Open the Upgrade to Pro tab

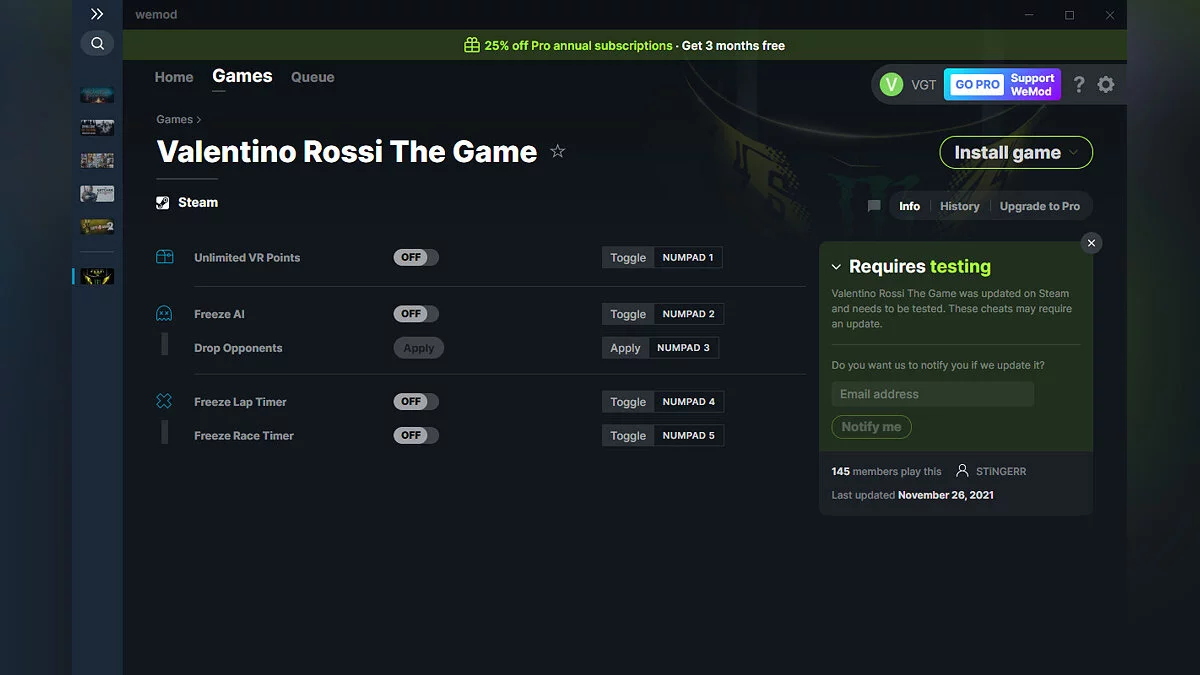tap(1040, 206)
